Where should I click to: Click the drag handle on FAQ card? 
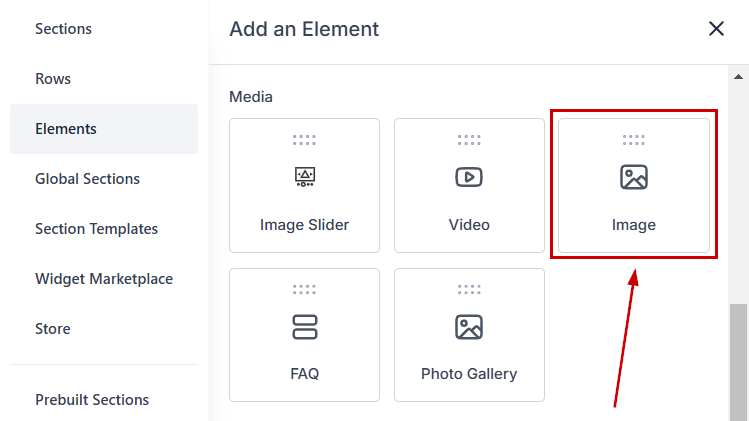[x=305, y=290]
